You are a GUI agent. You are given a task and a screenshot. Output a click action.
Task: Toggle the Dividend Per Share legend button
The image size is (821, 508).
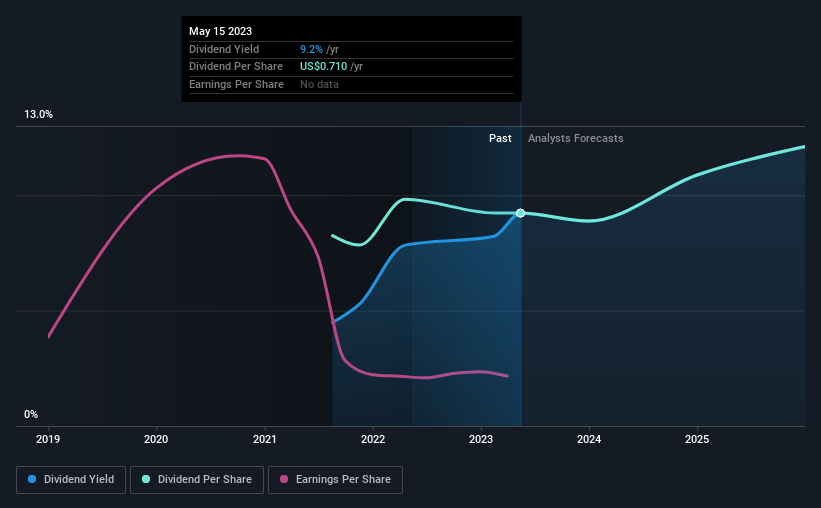pyautogui.click(x=197, y=480)
